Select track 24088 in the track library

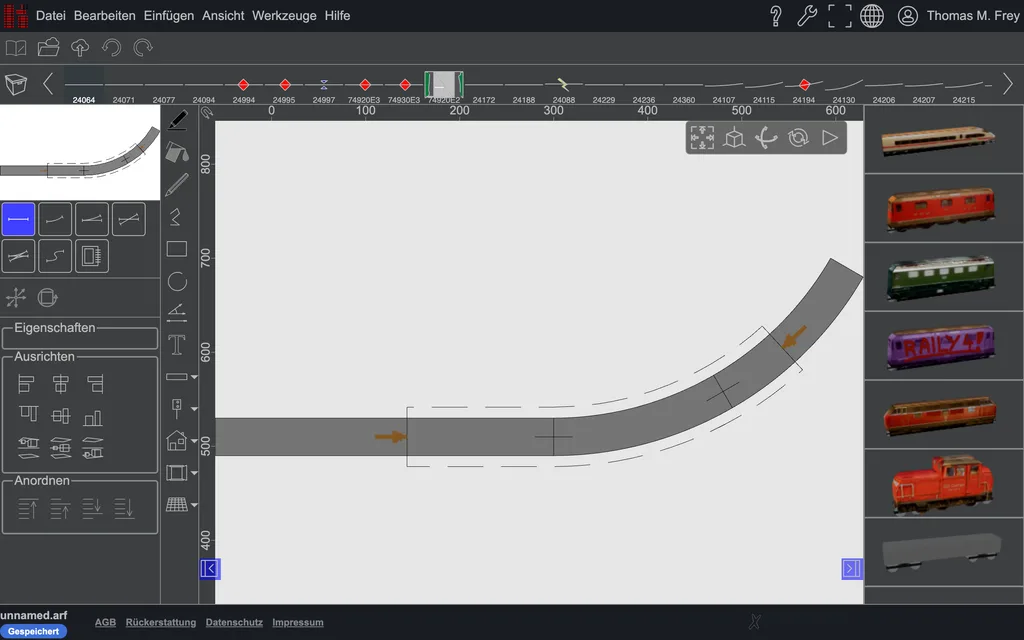pyautogui.click(x=564, y=89)
